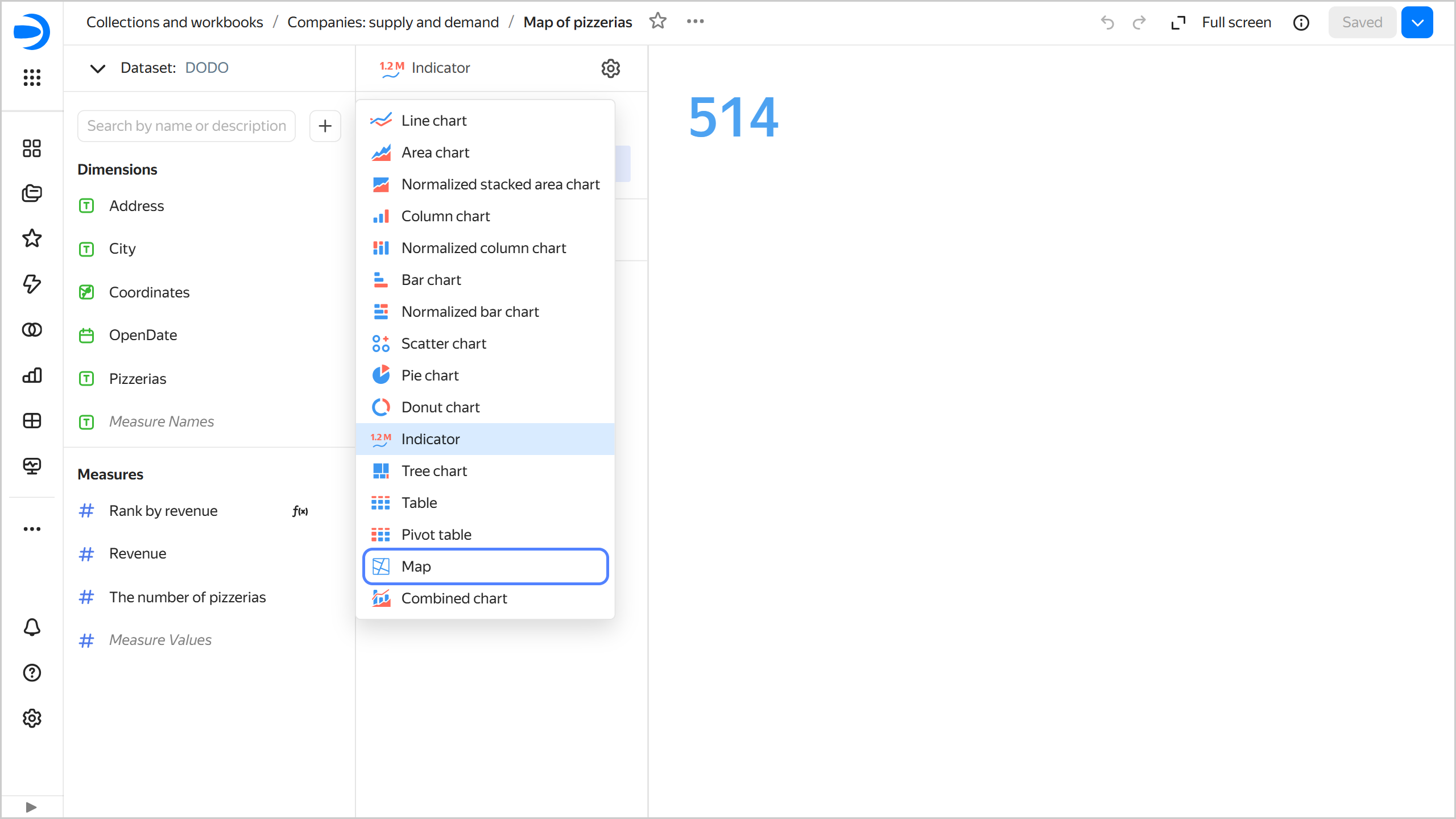Open the save options dropdown arrow
Viewport: 1456px width, 819px height.
coord(1417,22)
